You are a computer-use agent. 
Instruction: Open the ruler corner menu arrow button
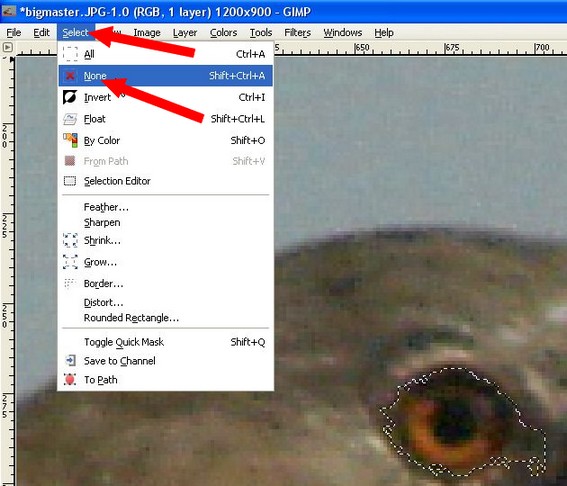point(8,47)
